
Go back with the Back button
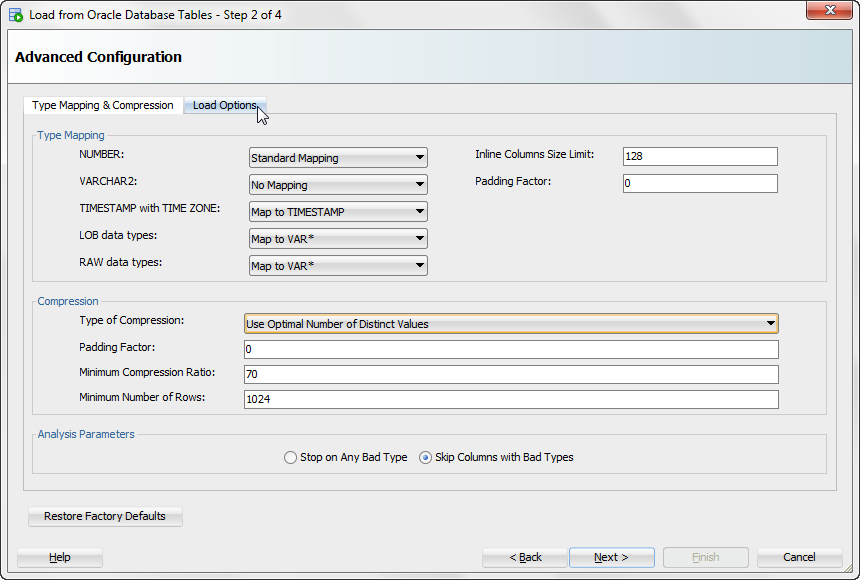click(x=525, y=557)
